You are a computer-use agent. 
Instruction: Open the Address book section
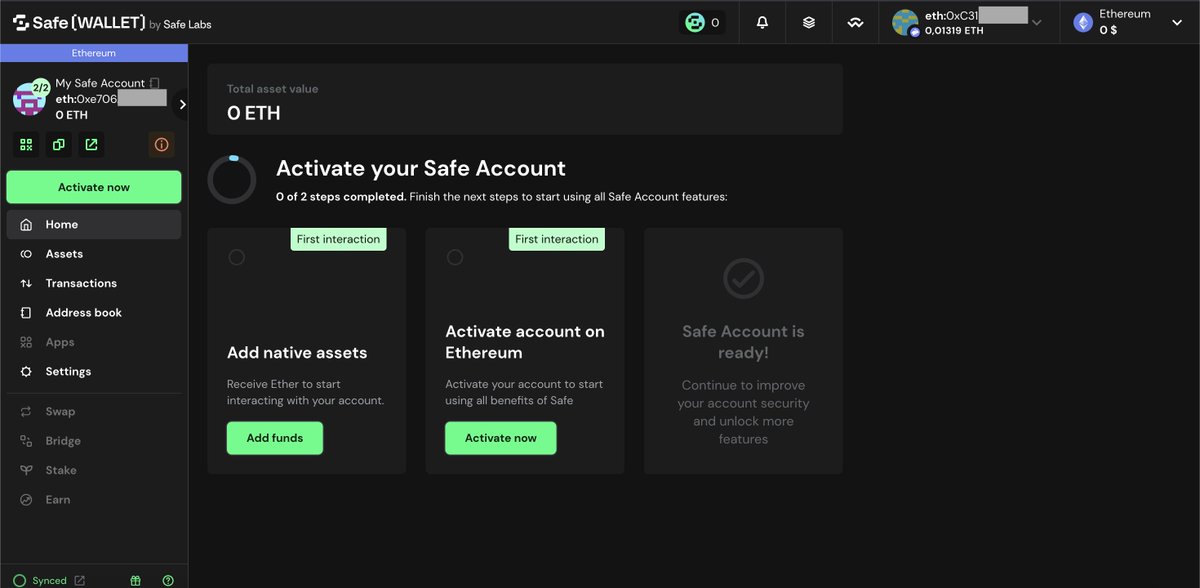pyautogui.click(x=94, y=313)
